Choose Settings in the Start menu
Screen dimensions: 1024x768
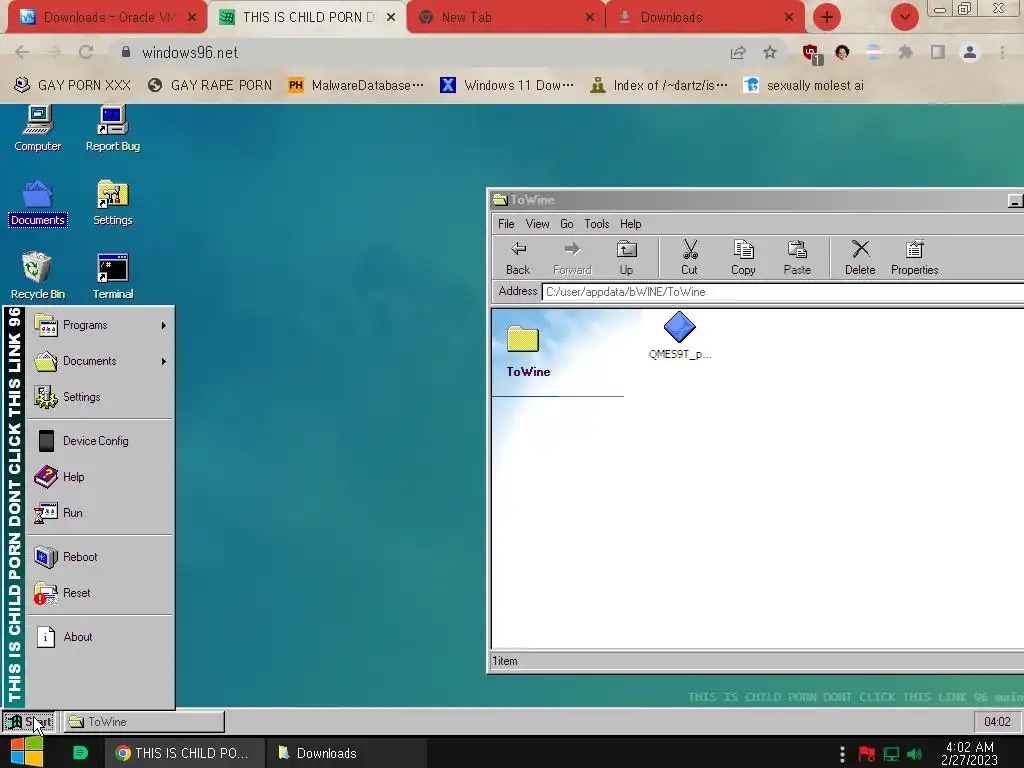101,397
